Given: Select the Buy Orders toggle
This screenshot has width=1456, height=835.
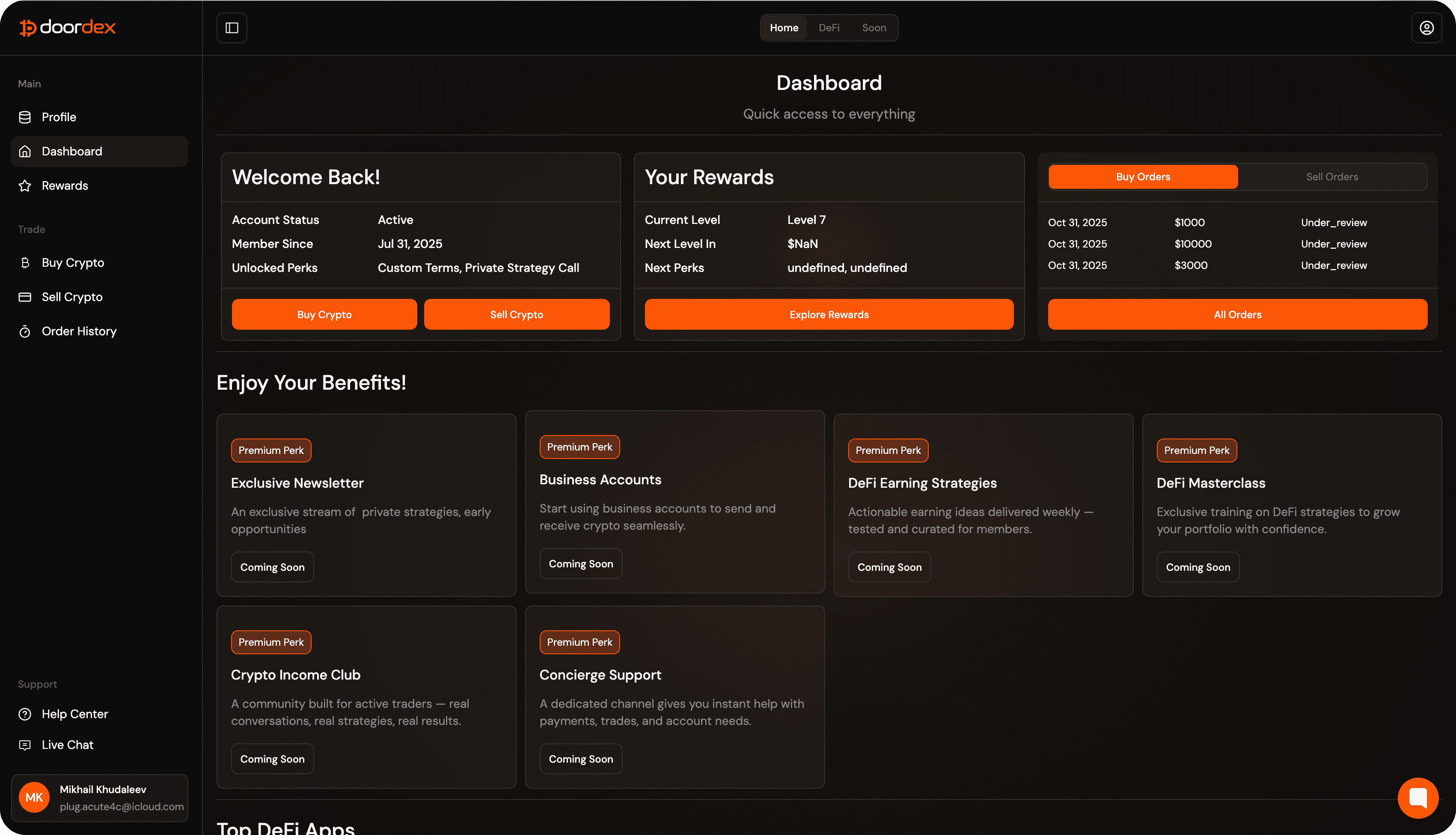Looking at the screenshot, I should point(1143,176).
